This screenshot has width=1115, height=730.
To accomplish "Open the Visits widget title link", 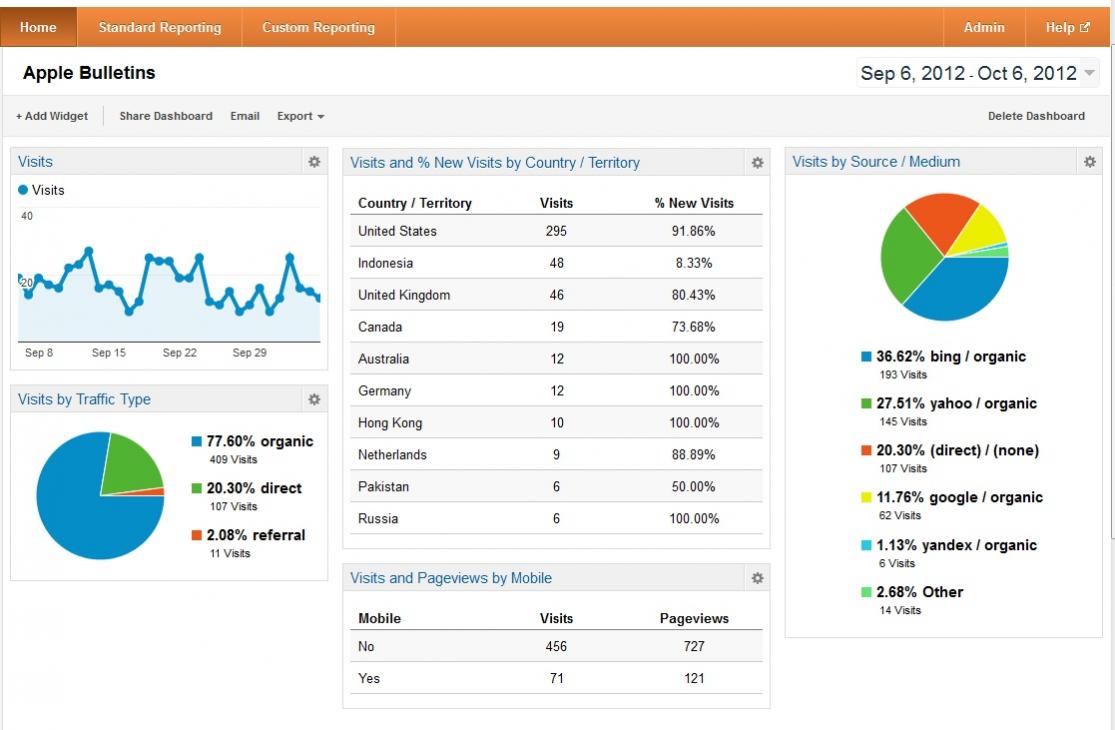I will (x=35, y=162).
